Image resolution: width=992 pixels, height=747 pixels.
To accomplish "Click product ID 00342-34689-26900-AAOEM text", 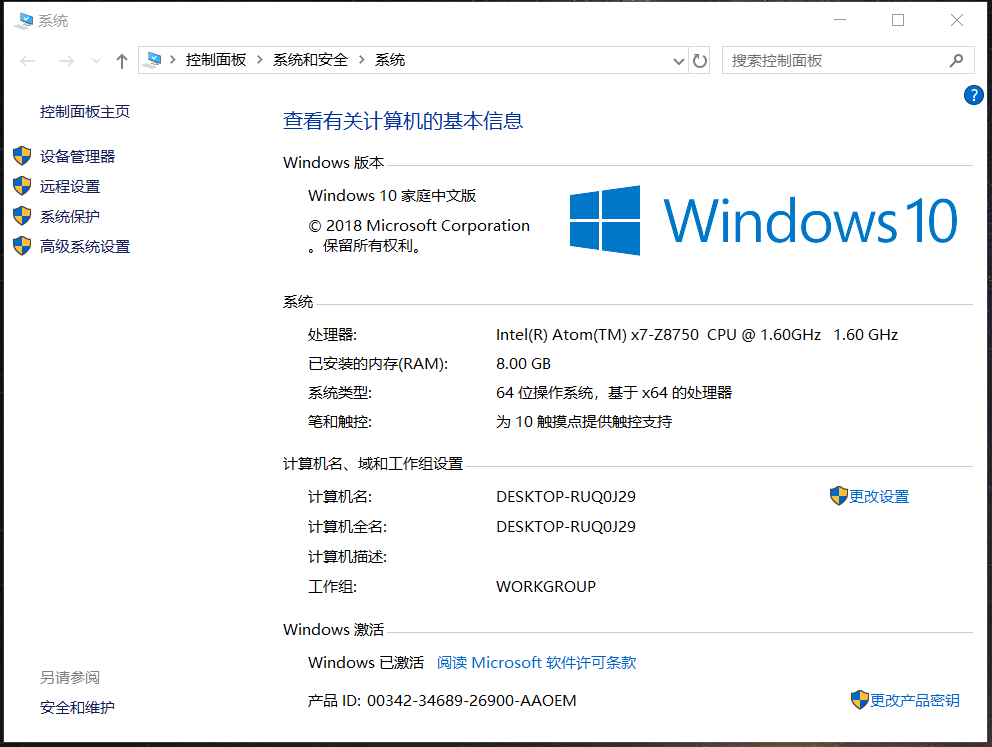I will coord(471,701).
